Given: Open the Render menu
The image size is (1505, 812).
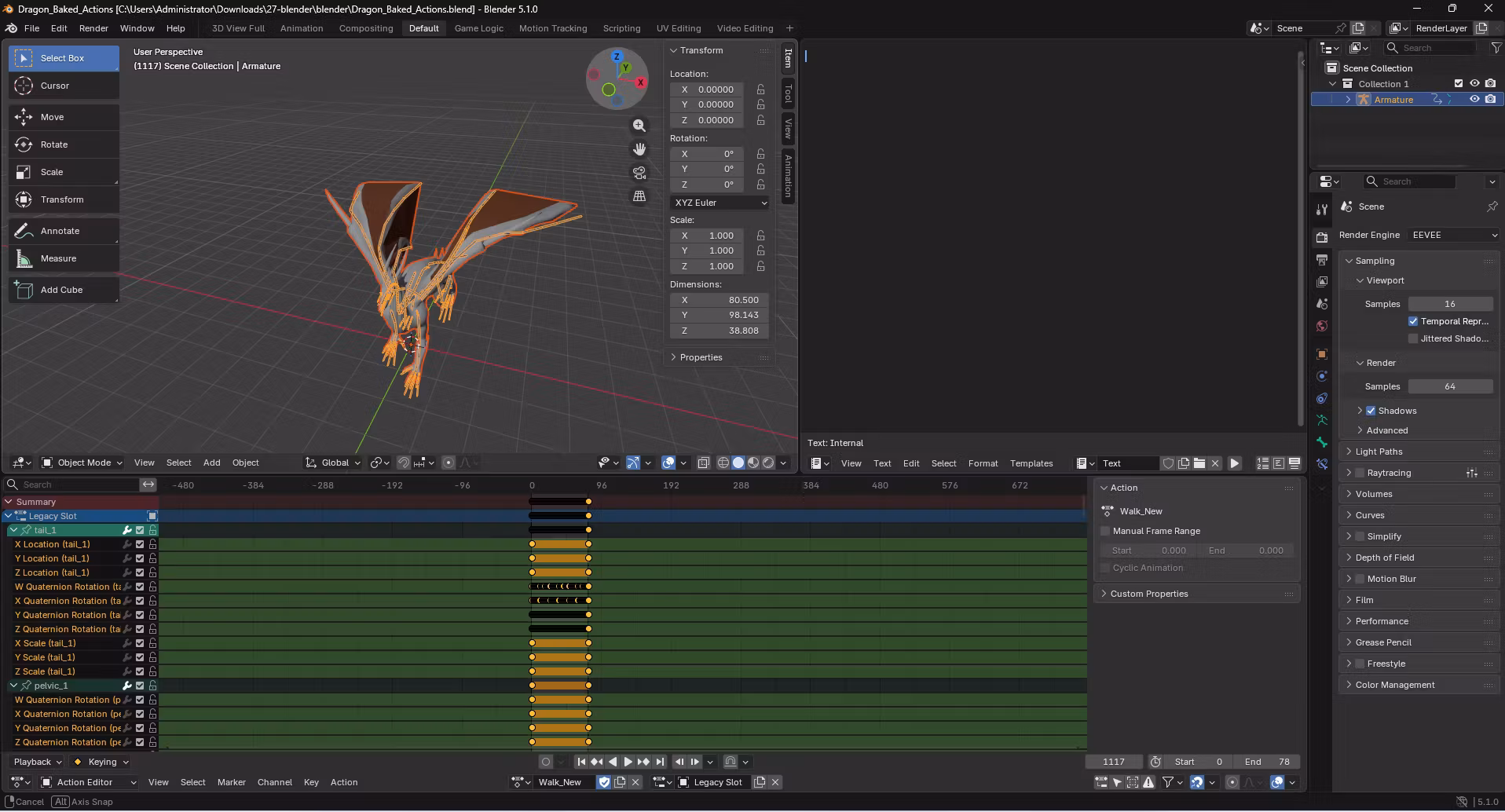Looking at the screenshot, I should tap(93, 27).
